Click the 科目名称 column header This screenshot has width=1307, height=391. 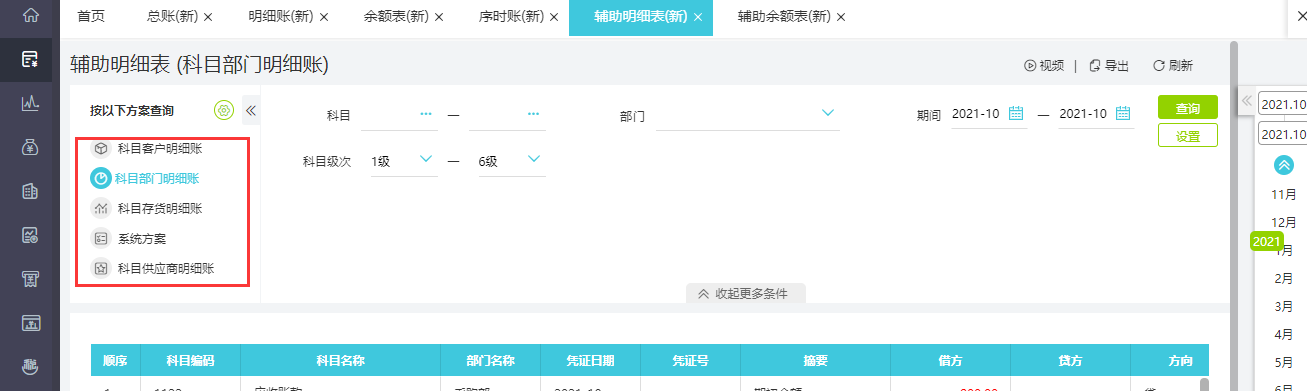[x=341, y=360]
